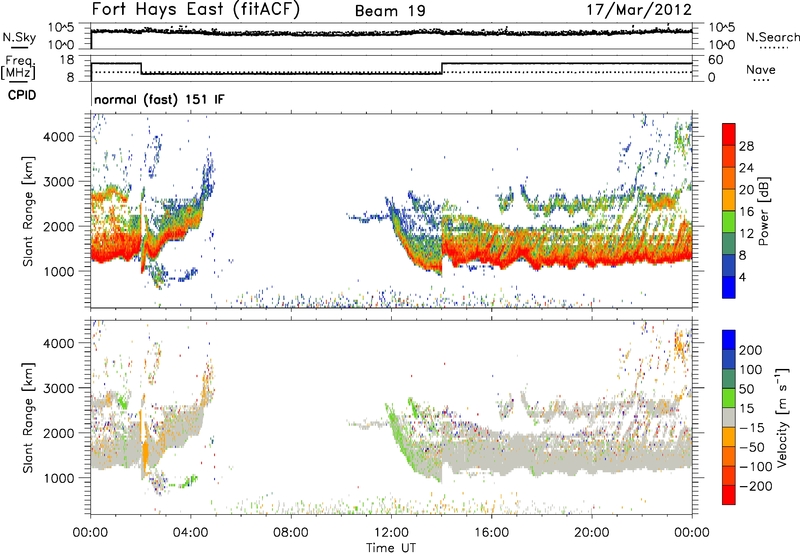Click the "20:00" time tick label

pos(592,533)
